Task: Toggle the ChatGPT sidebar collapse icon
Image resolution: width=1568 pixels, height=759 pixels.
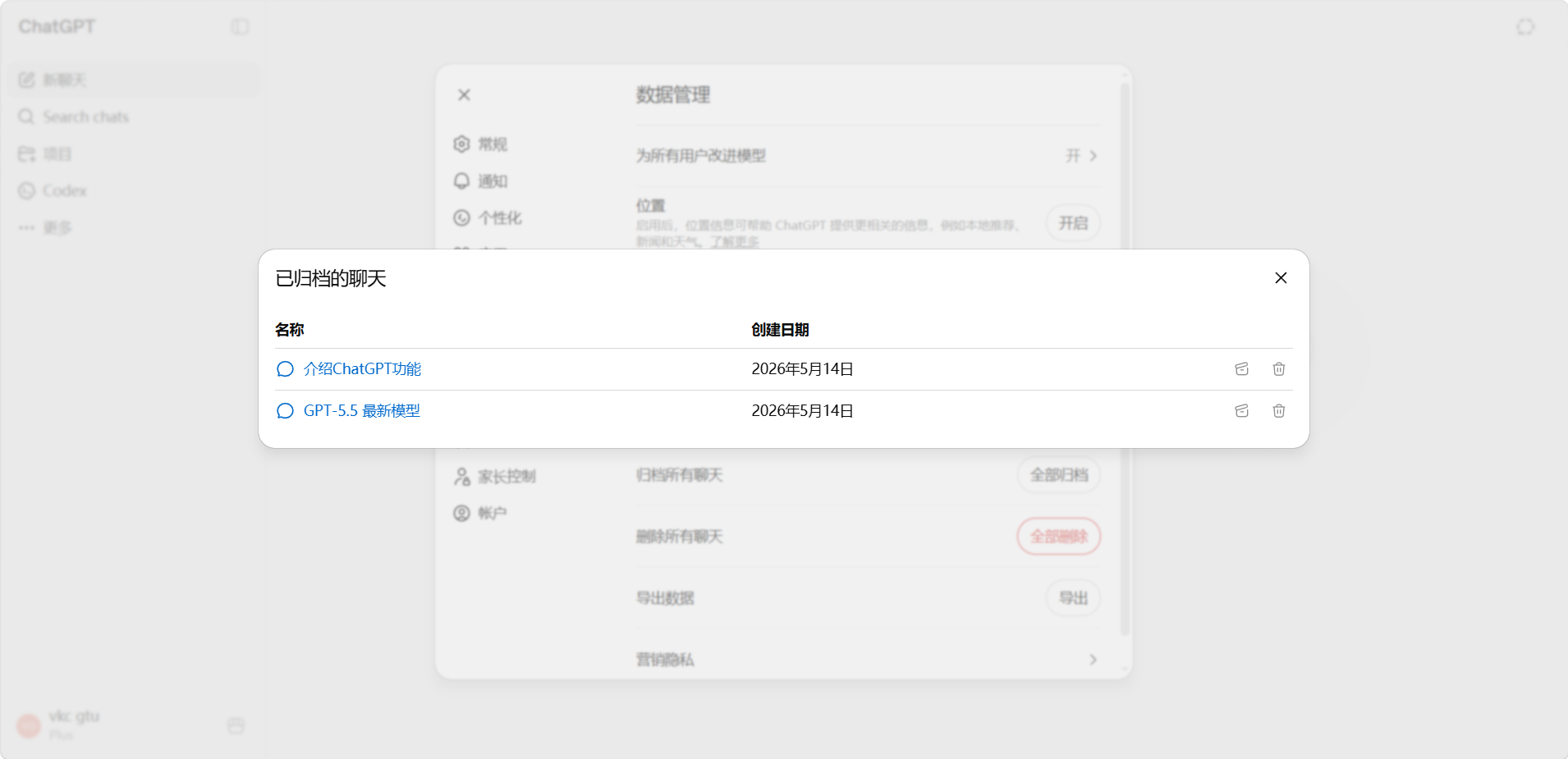Action: pos(240,27)
